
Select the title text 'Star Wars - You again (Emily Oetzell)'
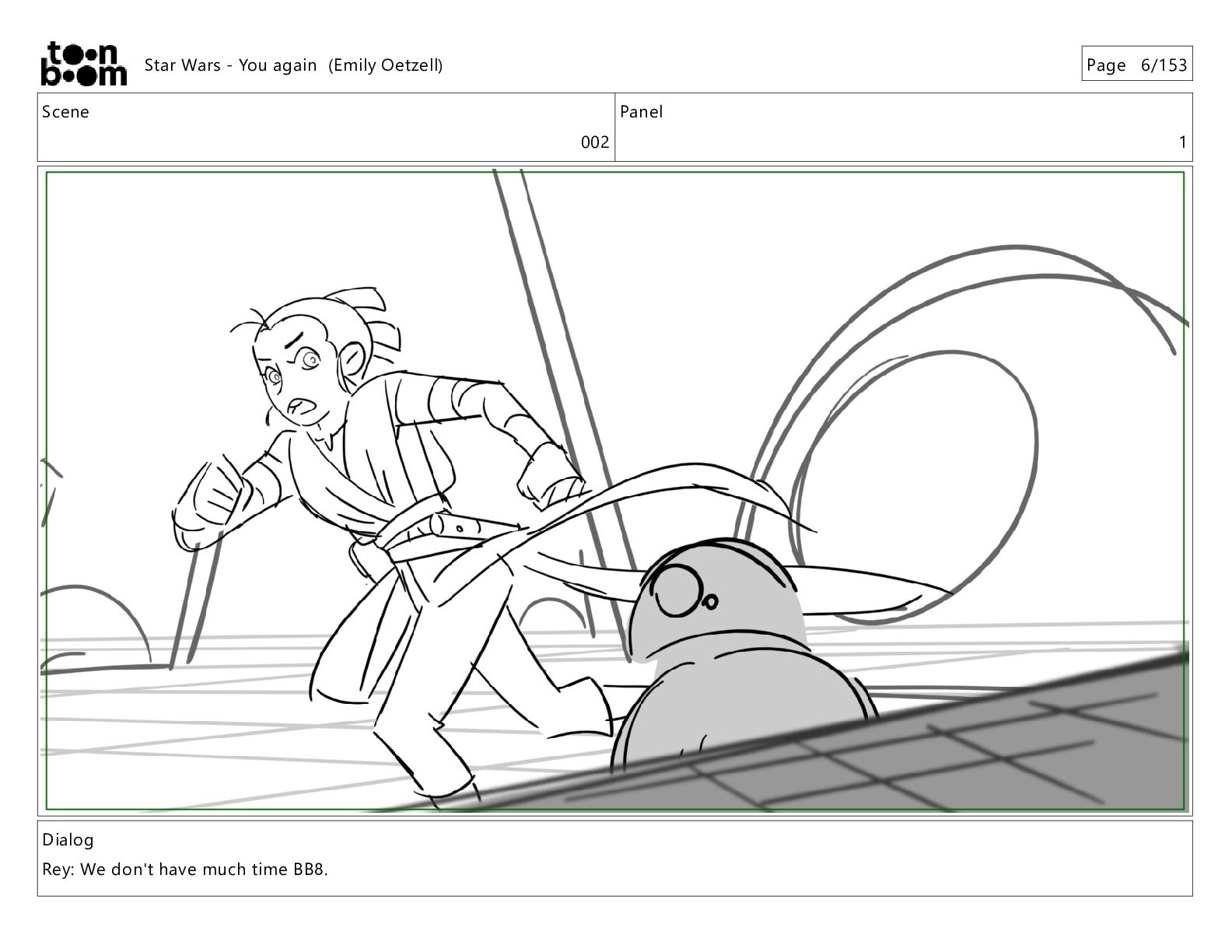[293, 65]
